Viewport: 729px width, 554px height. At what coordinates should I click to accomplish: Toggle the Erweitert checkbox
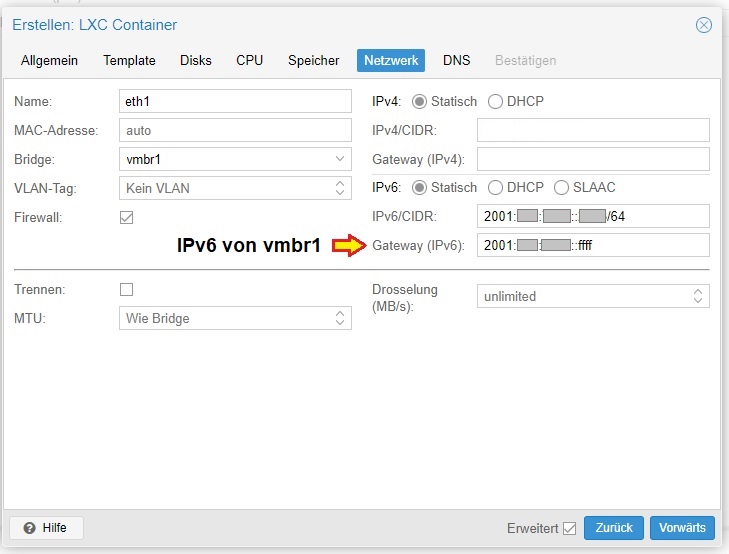click(x=570, y=528)
